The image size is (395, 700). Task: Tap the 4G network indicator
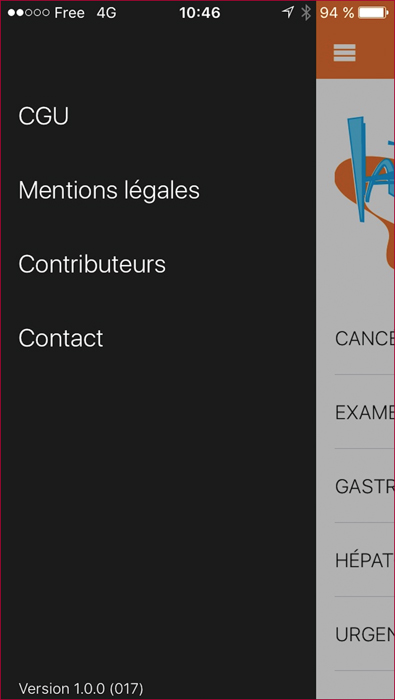pos(106,13)
